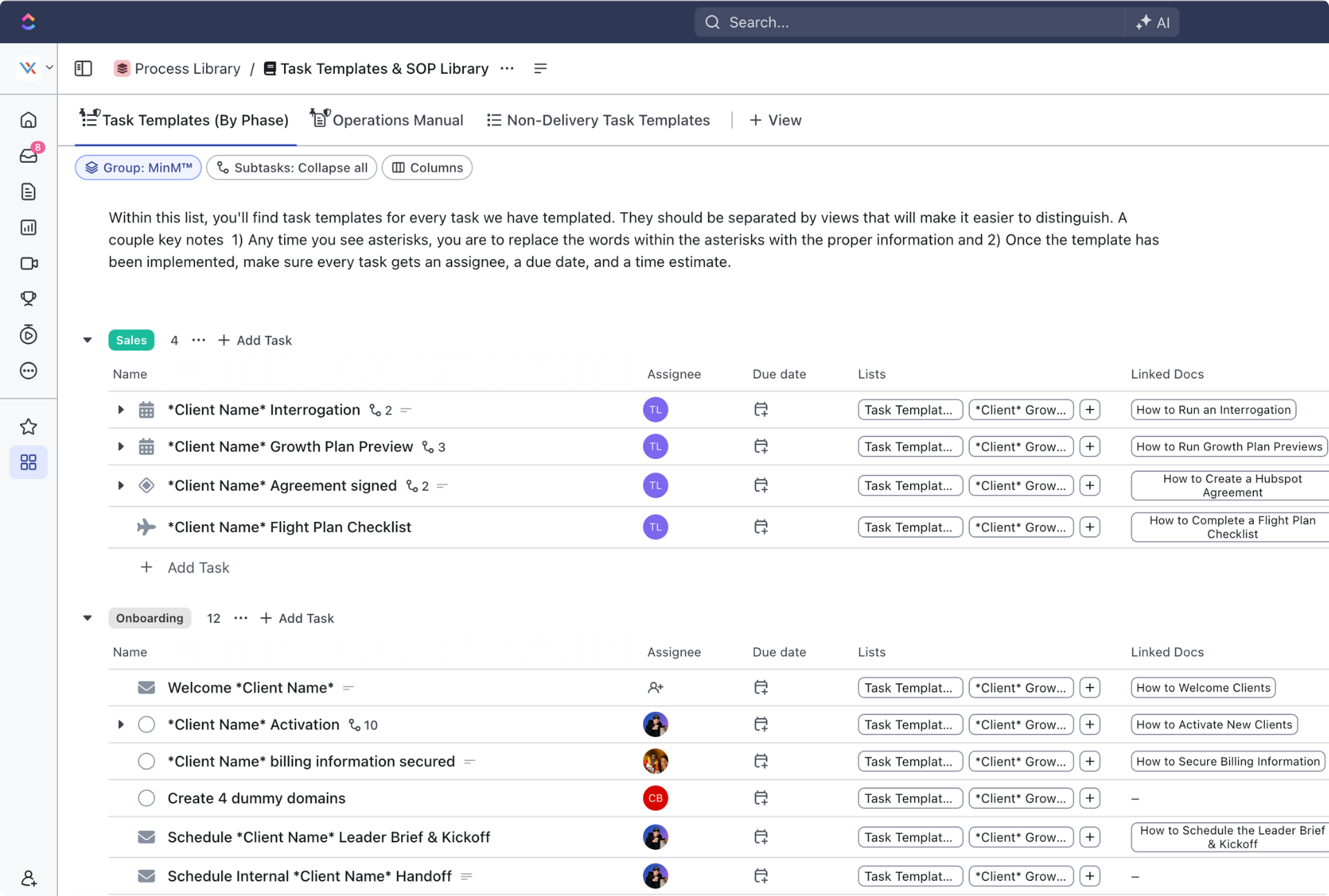Open the Goals trophy icon

[29, 298]
